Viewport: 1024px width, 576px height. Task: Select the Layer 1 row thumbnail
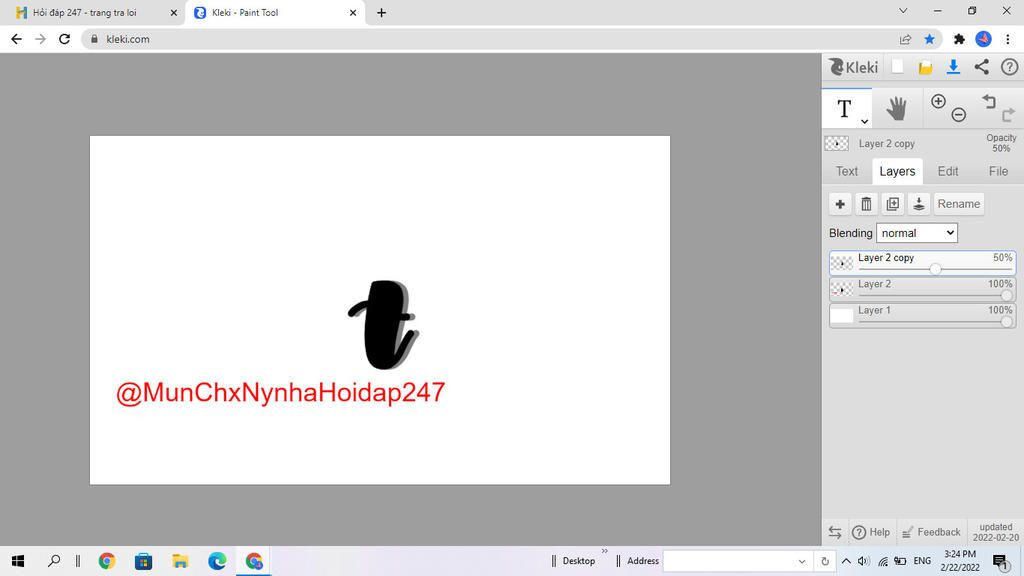[x=842, y=315]
